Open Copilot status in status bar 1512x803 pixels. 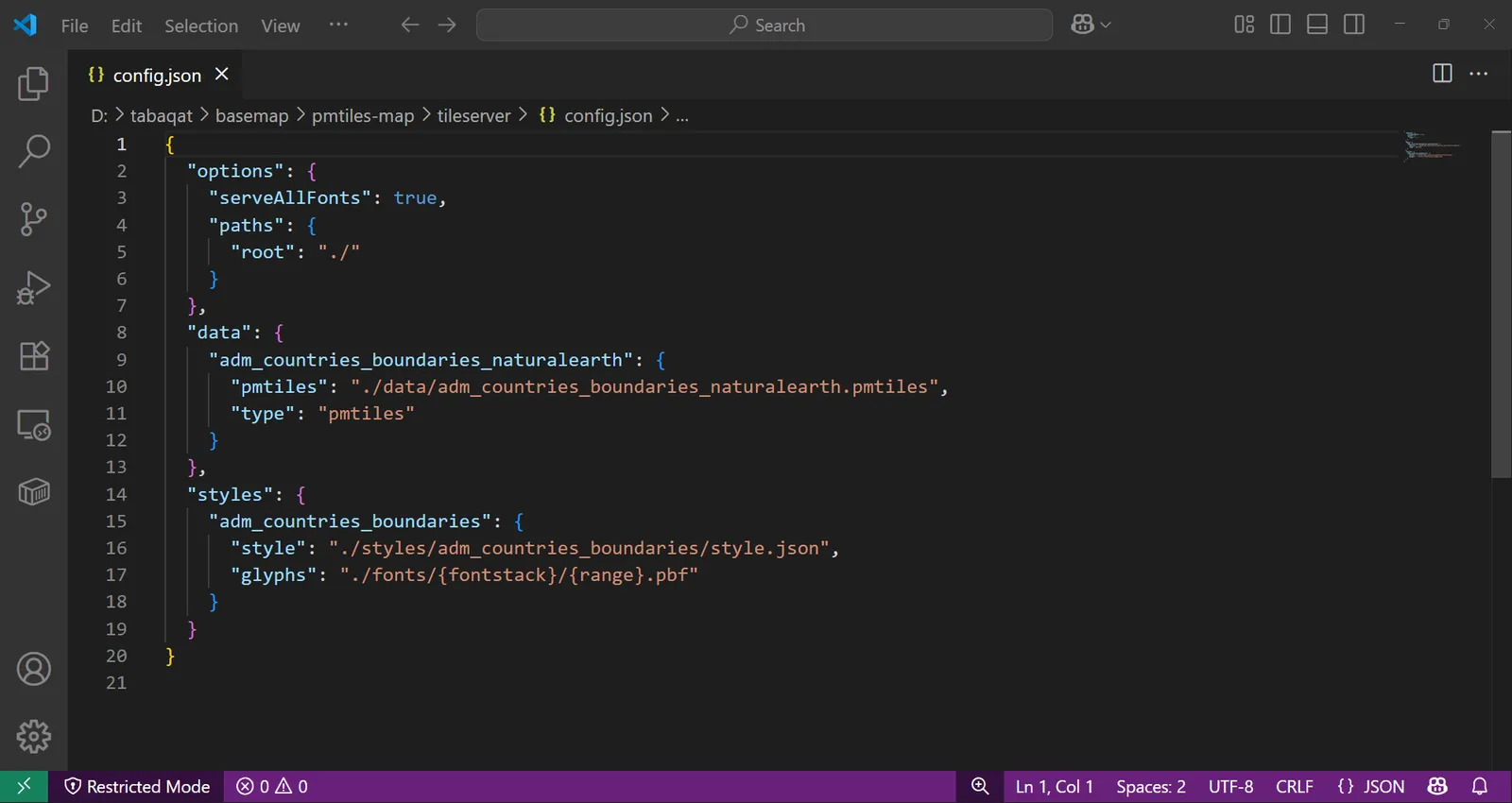pos(1437,786)
